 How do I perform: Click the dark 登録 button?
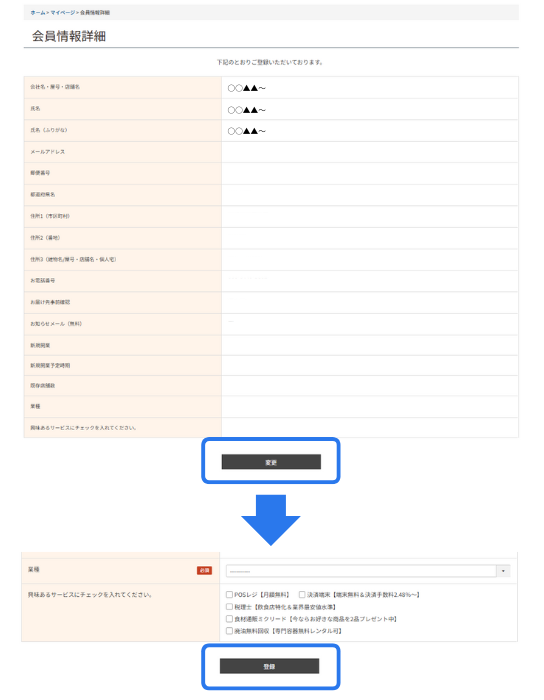(269, 666)
